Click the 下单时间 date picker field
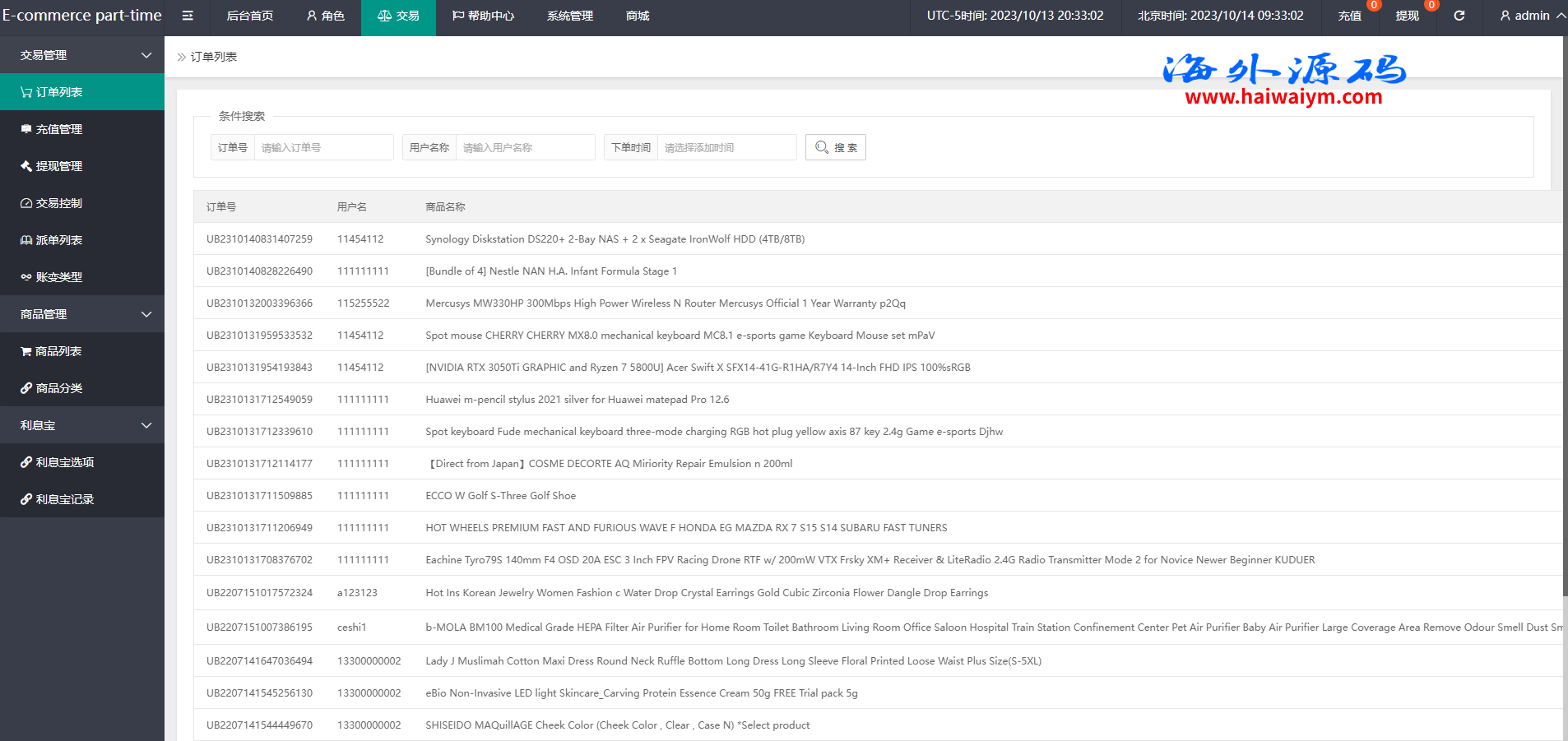The image size is (1568, 741). coord(726,147)
